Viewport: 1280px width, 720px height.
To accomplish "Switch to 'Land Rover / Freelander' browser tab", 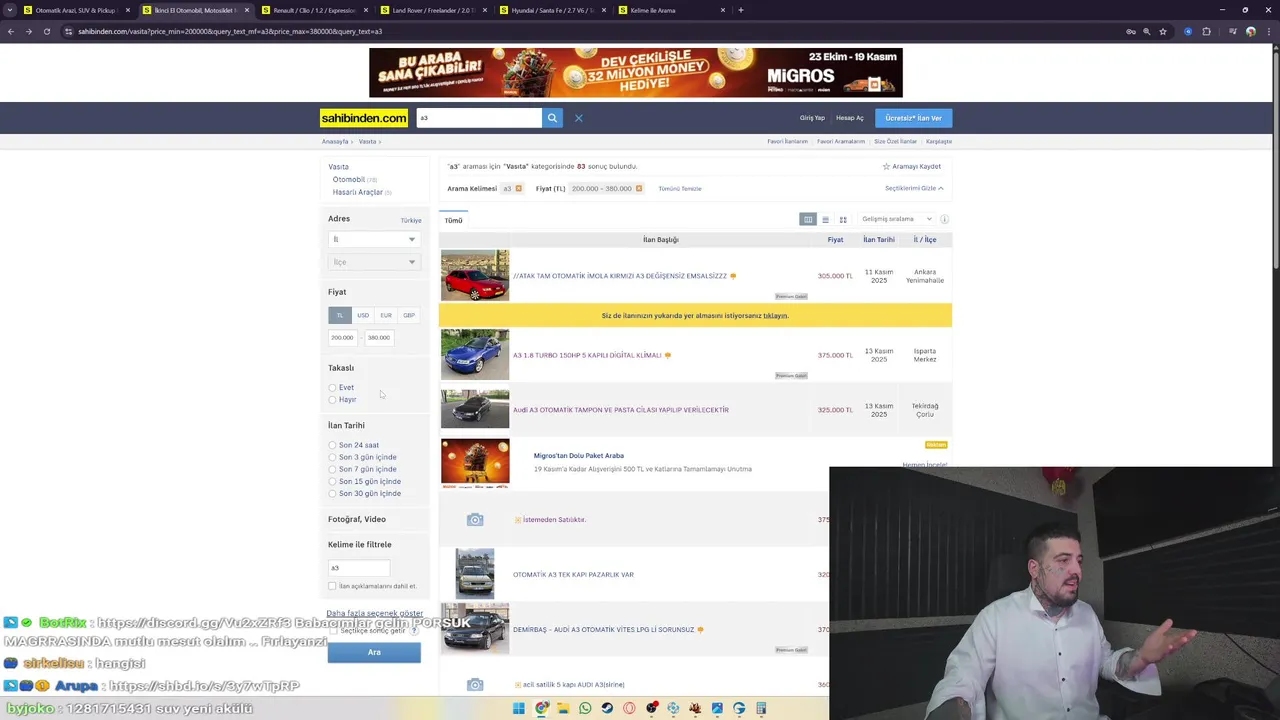I will coord(433,10).
